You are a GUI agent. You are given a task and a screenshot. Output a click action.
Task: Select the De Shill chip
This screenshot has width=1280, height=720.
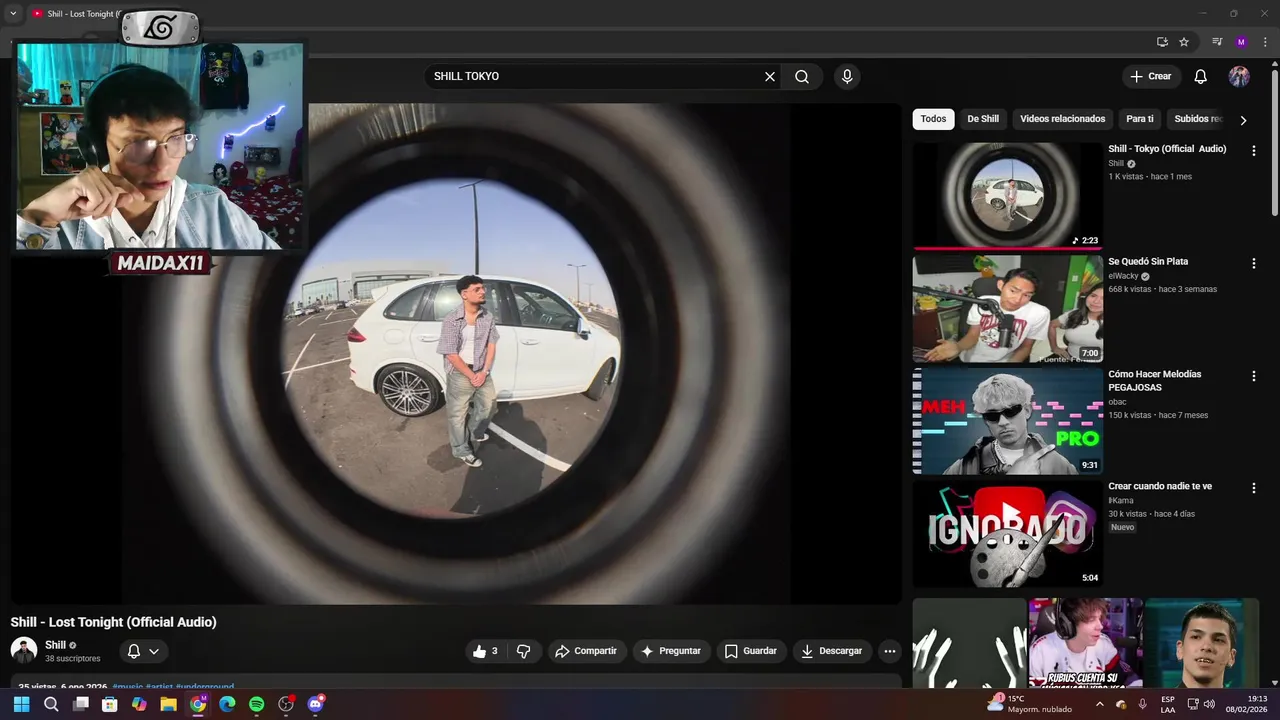983,119
